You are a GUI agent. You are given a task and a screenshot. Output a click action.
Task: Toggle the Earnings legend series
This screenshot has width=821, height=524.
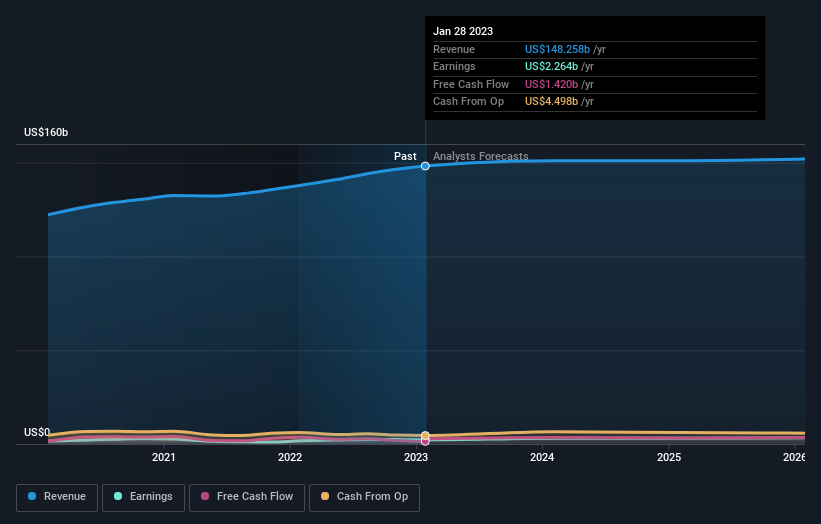coord(143,497)
